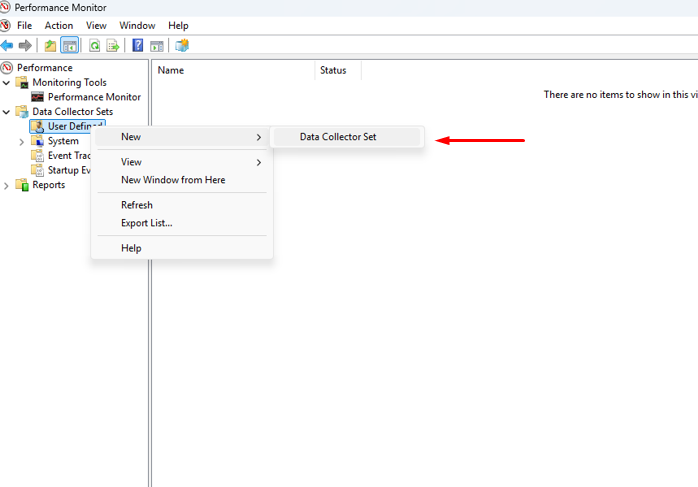Screen dimensions: 698x487
Task: Collapse the Monitoring Tools tree node
Action: click(x=7, y=83)
